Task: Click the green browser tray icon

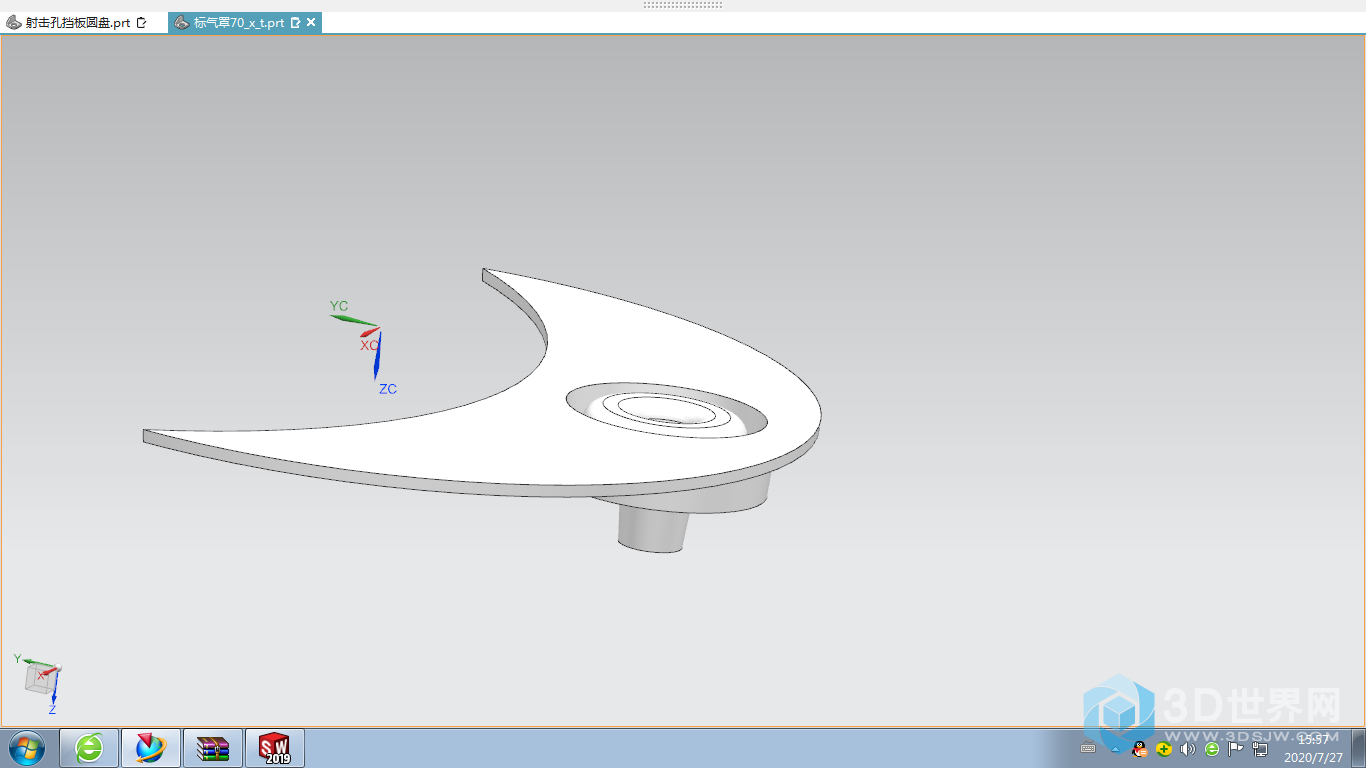Action: click(x=1212, y=748)
